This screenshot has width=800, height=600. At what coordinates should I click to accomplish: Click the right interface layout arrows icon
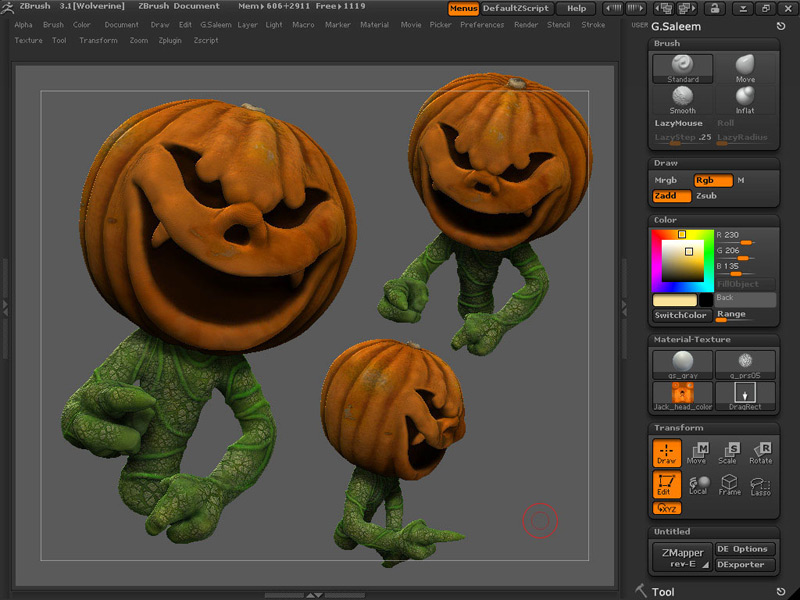[x=635, y=8]
